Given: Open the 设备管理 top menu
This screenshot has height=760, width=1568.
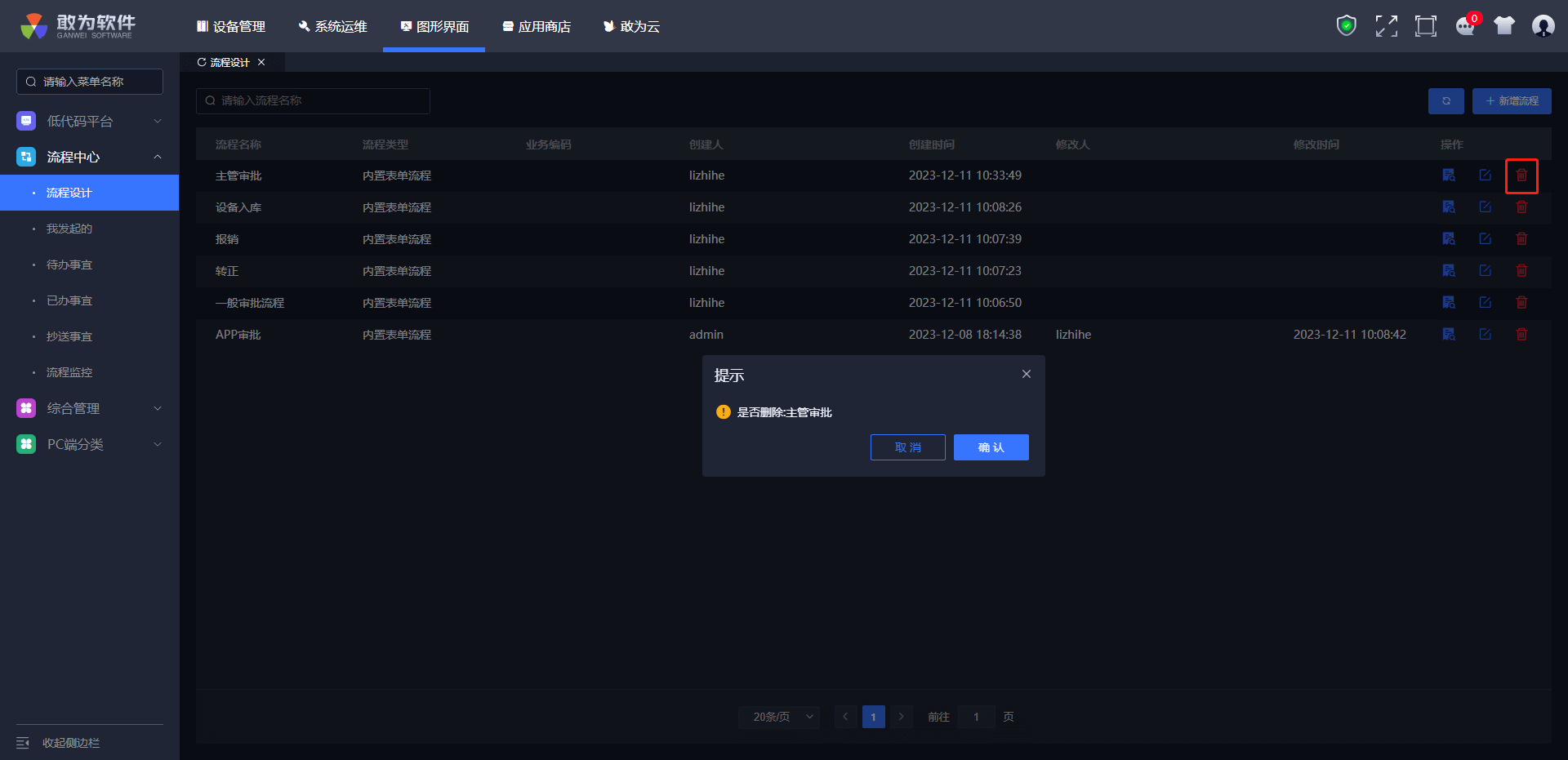Looking at the screenshot, I should (x=231, y=27).
